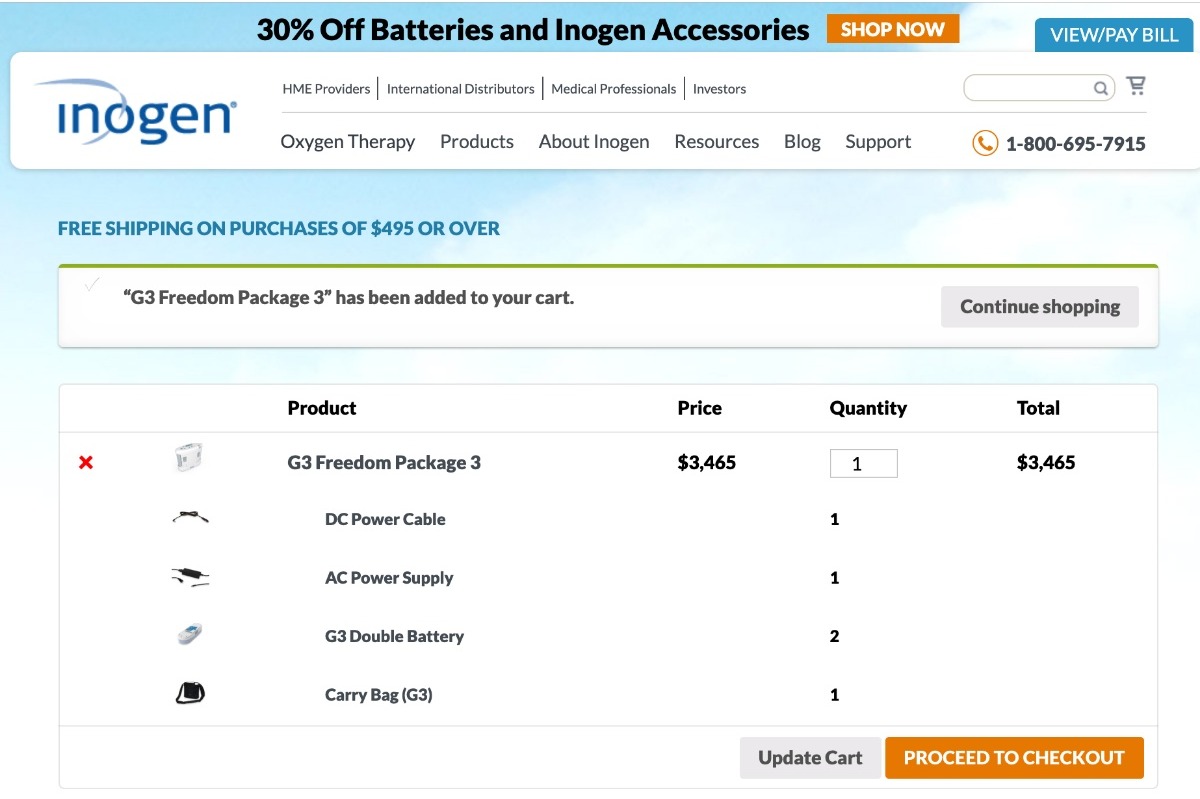Click the $3,465 value under Total
This screenshot has height=799, width=1200.
[x=1046, y=463]
